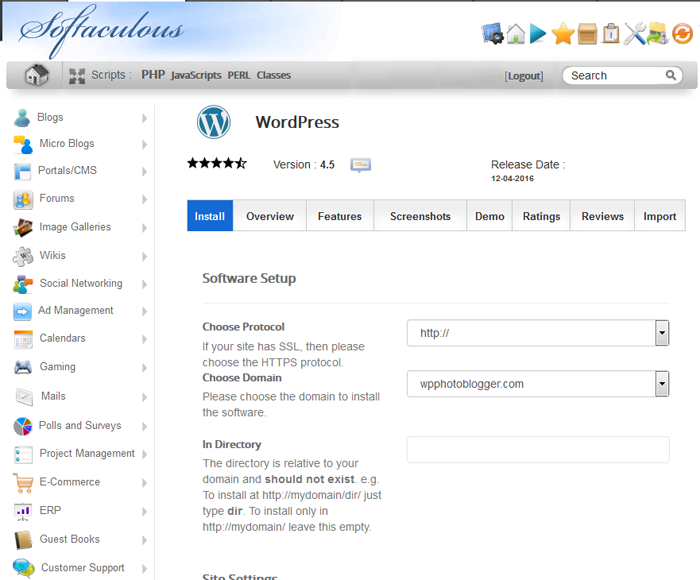Viewport: 700px width, 580px height.
Task: Expand the Calendars category arrow
Action: (144, 339)
